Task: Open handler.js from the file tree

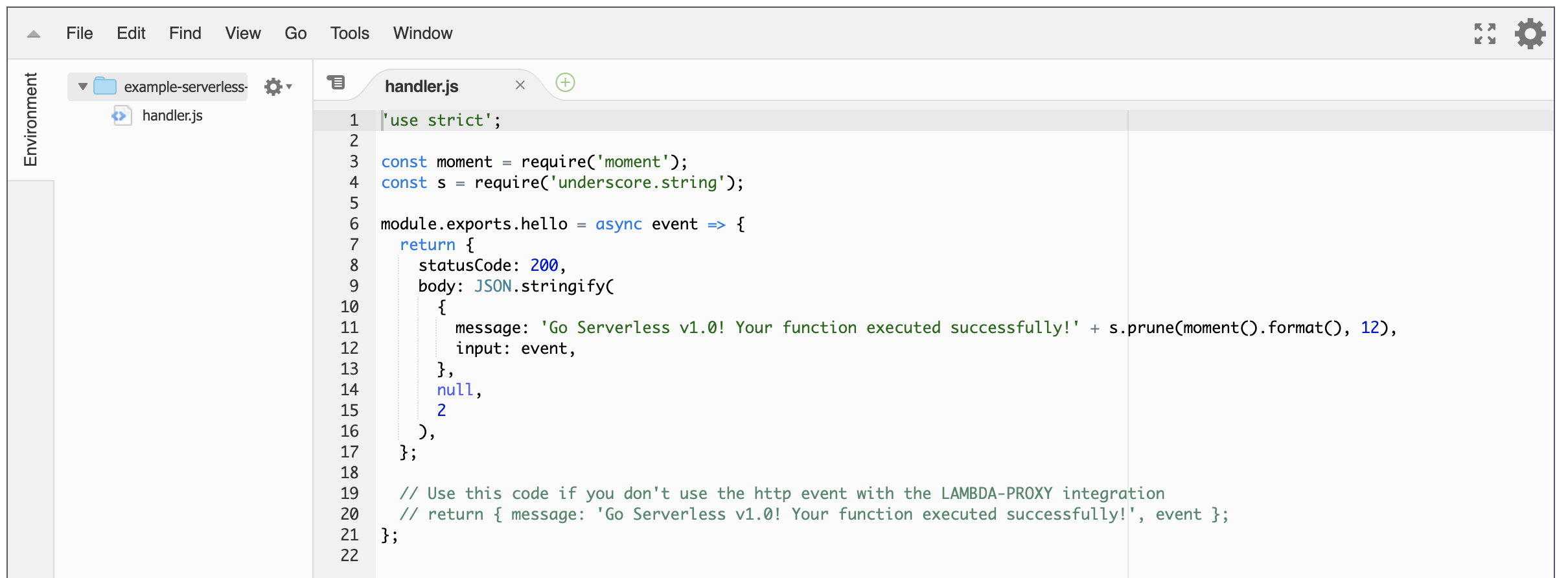Action: coord(172,116)
